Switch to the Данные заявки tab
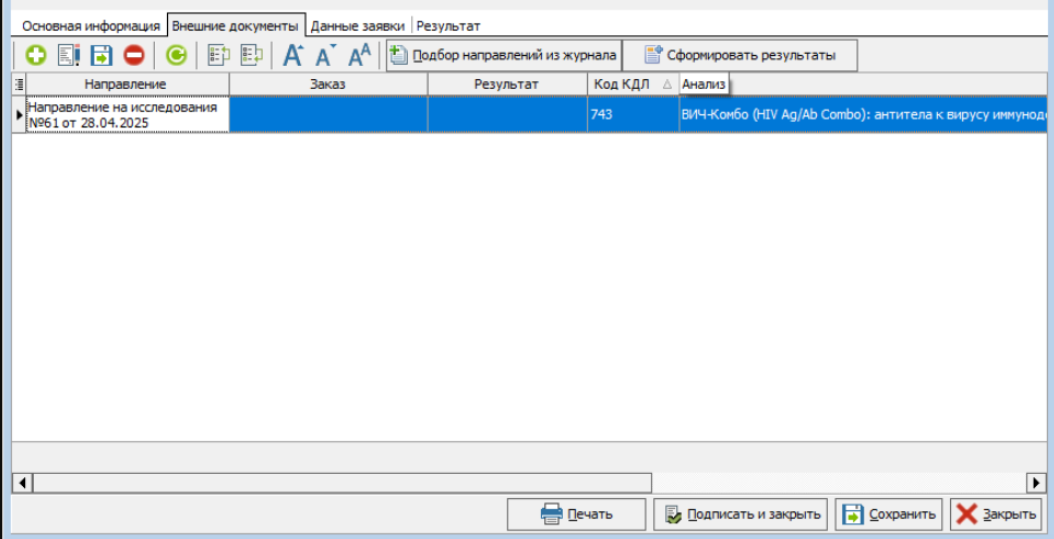This screenshot has height=539, width=1054. pyautogui.click(x=357, y=26)
